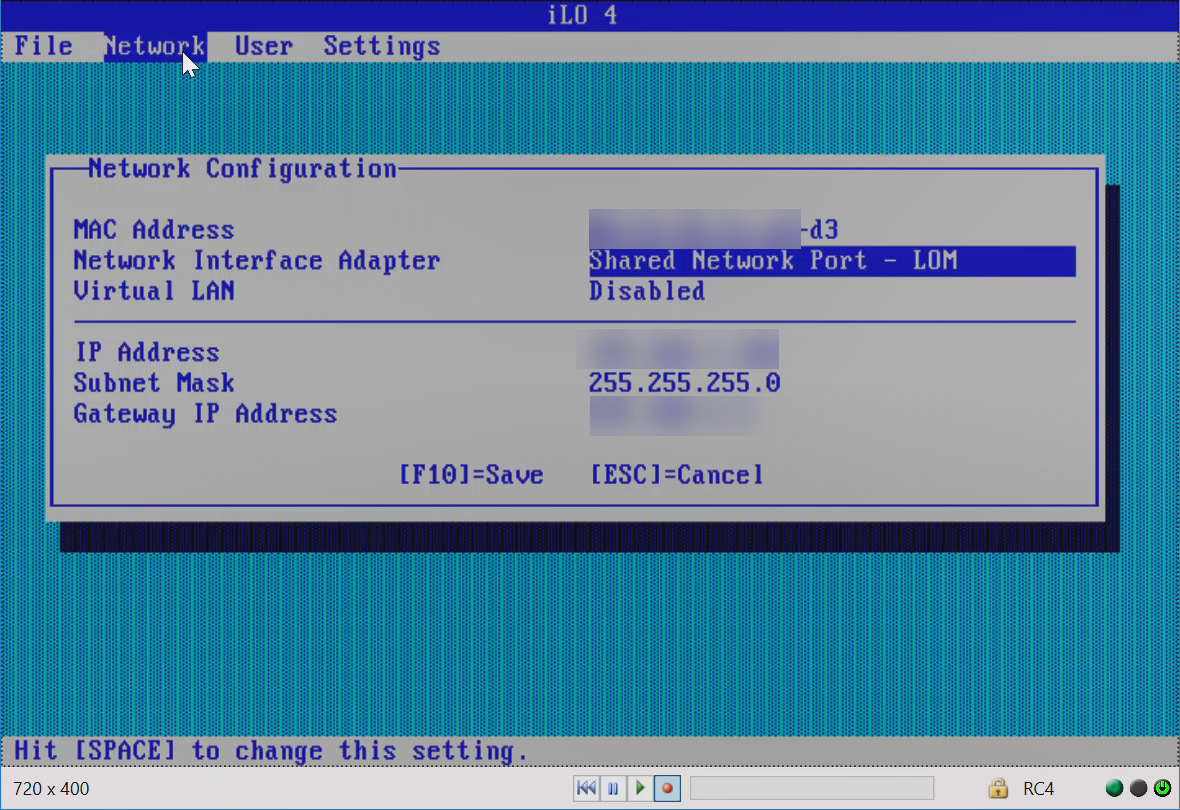The width and height of the screenshot is (1180, 810).
Task: Pause the console capture playback
Action: (x=613, y=788)
